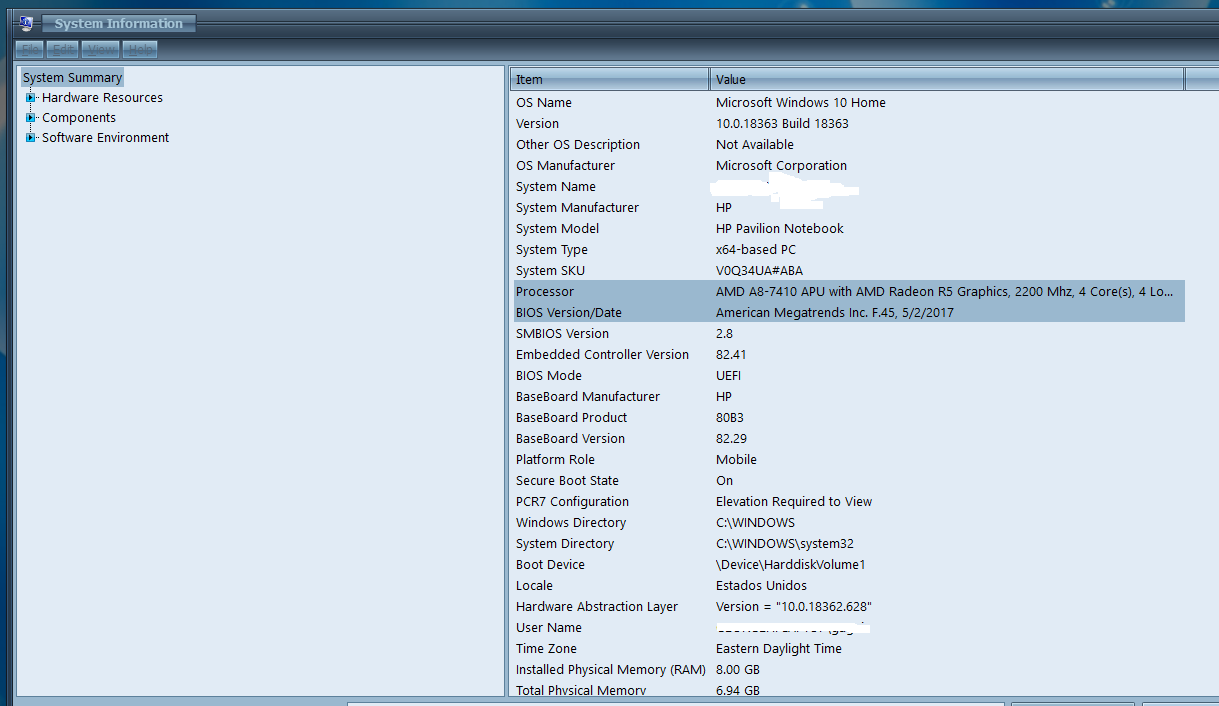This screenshot has width=1219, height=706.
Task: Select the BaseBoard Version item cell
Action: (x=570, y=439)
